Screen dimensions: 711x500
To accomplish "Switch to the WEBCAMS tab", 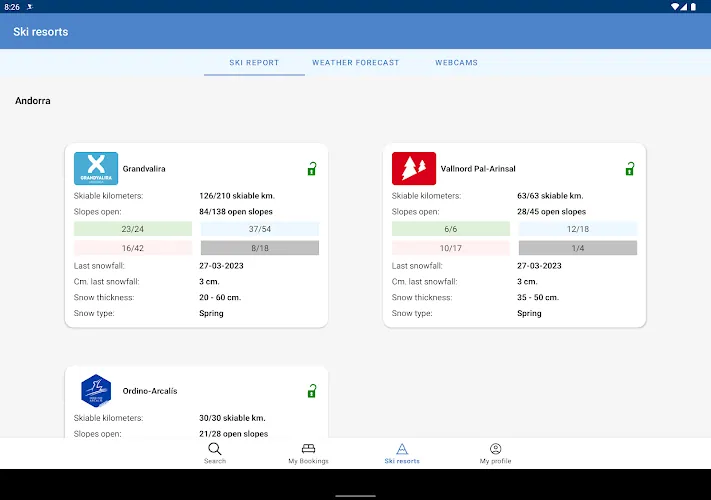I will 456,63.
